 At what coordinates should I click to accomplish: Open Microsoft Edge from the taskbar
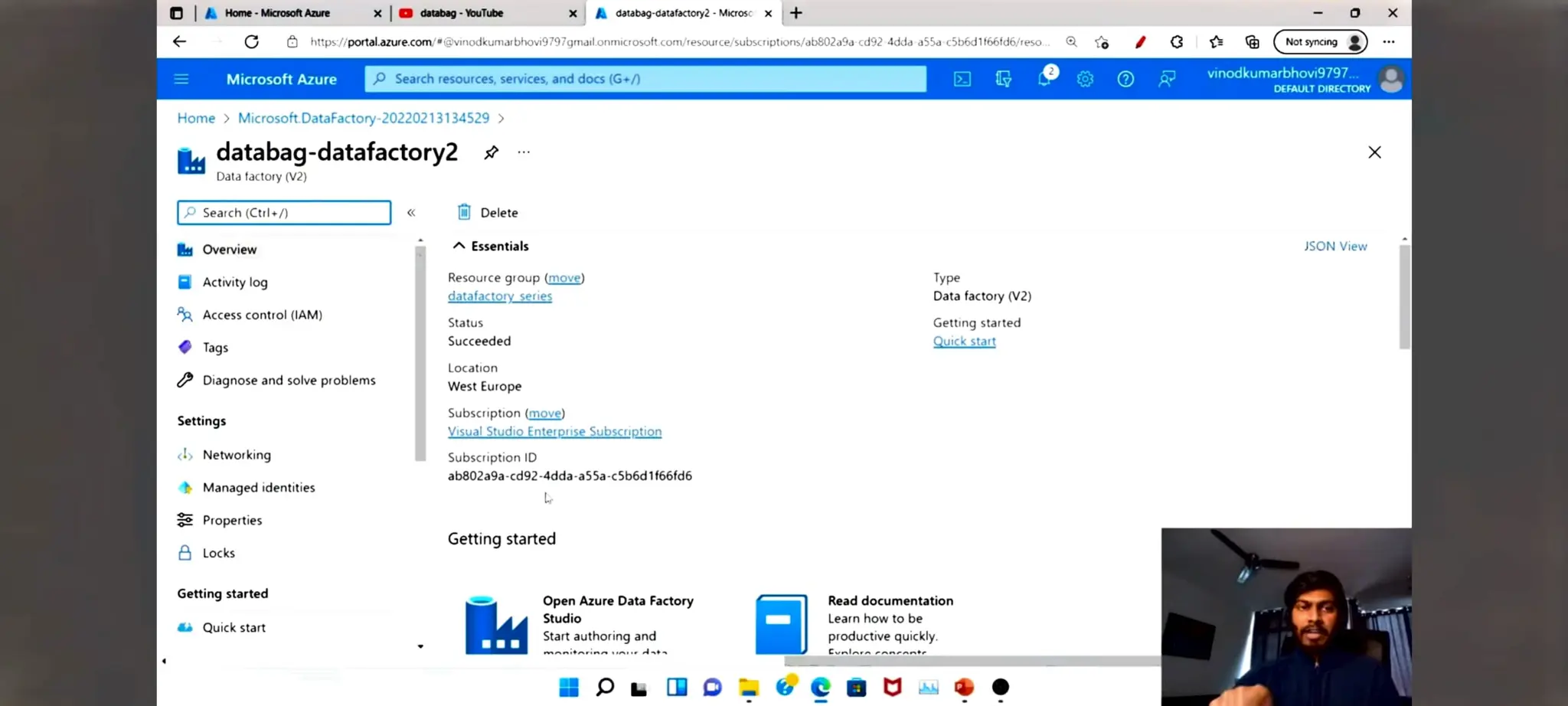(x=820, y=687)
